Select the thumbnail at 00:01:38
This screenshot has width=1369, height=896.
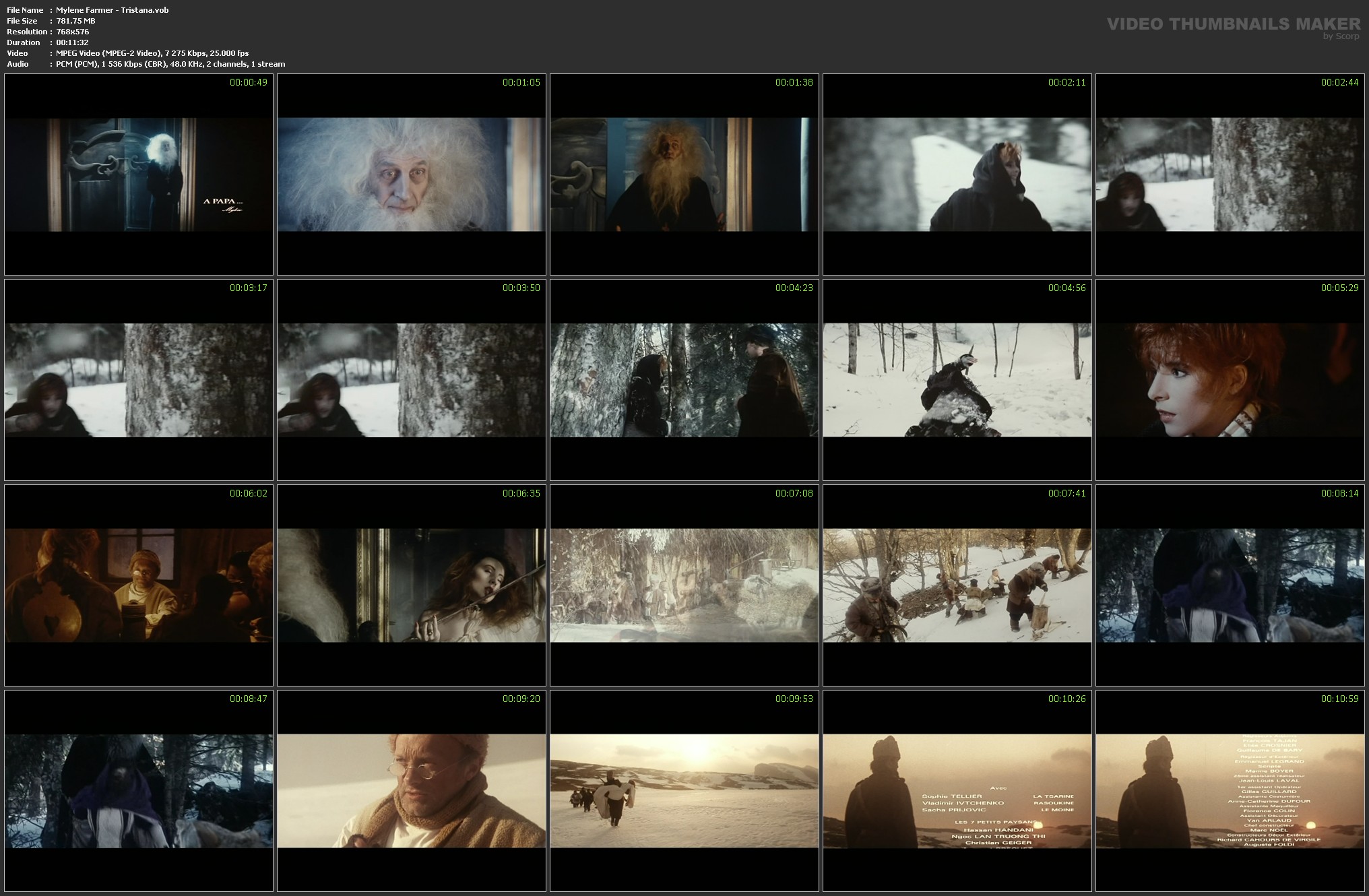[684, 174]
